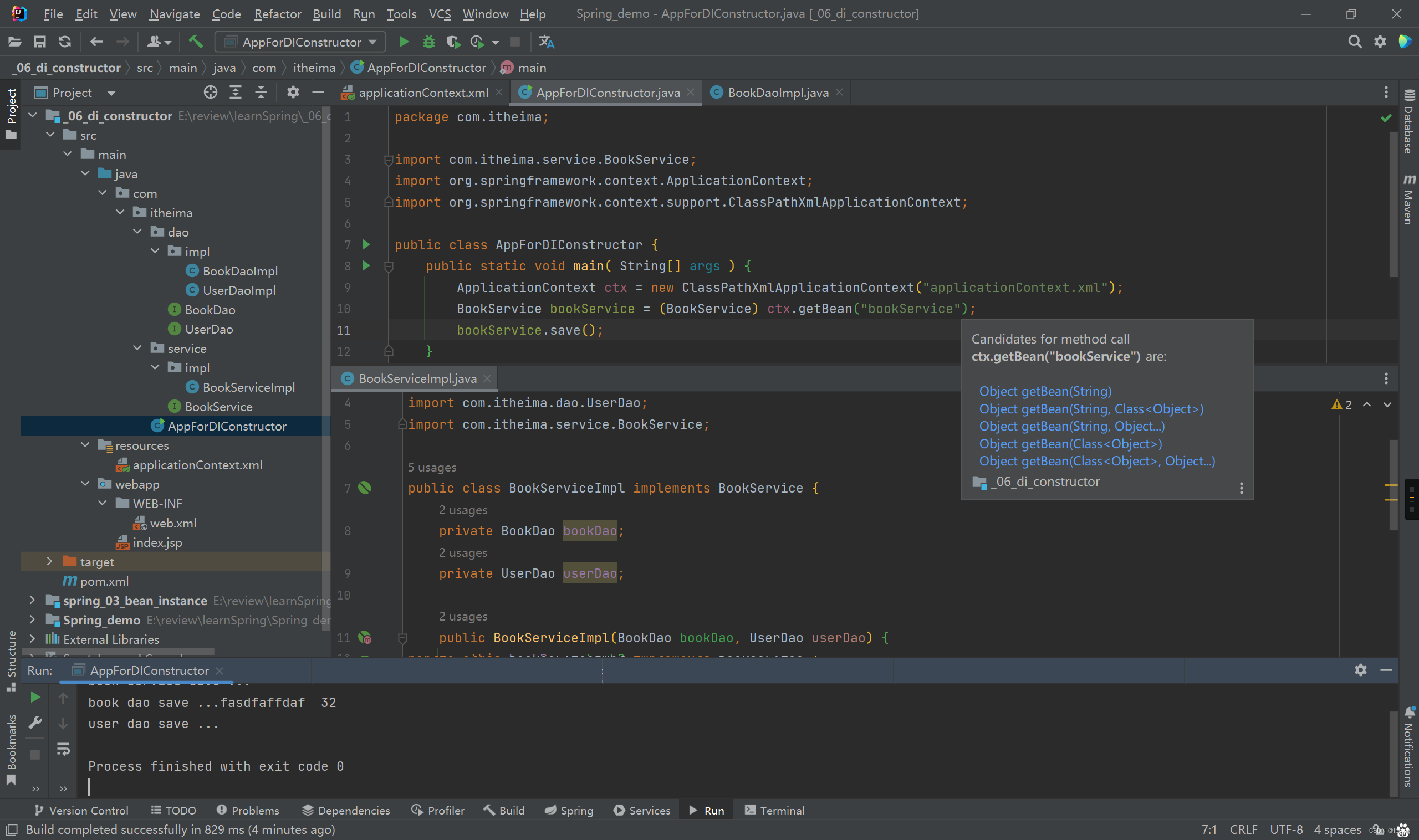Collapse the _06_di_constructor project node
Viewport: 1419px width, 840px height.
point(33,115)
